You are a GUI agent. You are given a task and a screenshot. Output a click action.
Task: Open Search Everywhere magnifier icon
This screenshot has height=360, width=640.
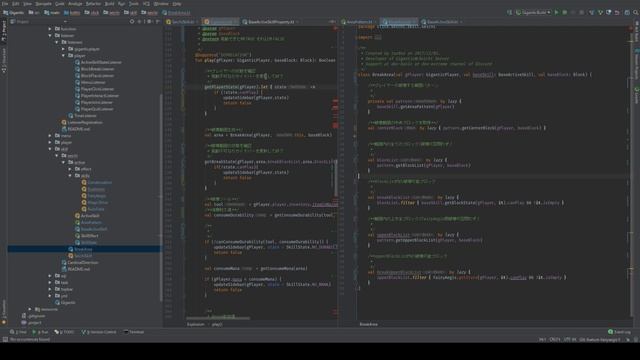tap(636, 13)
